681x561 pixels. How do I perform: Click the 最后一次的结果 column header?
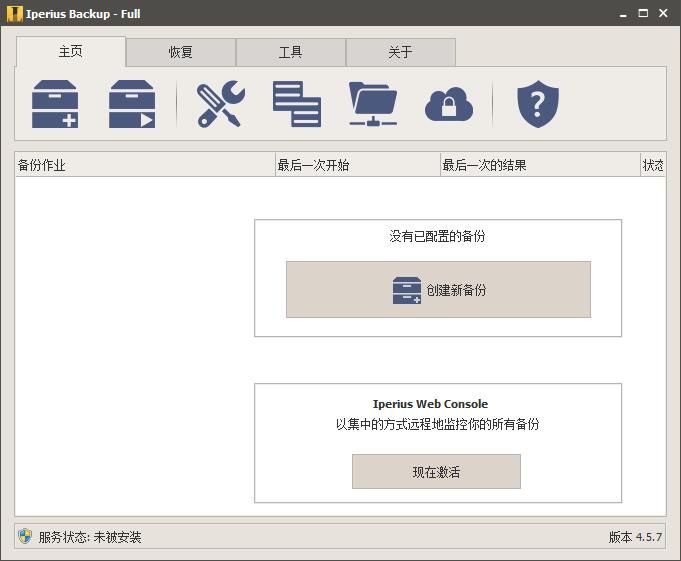540,165
